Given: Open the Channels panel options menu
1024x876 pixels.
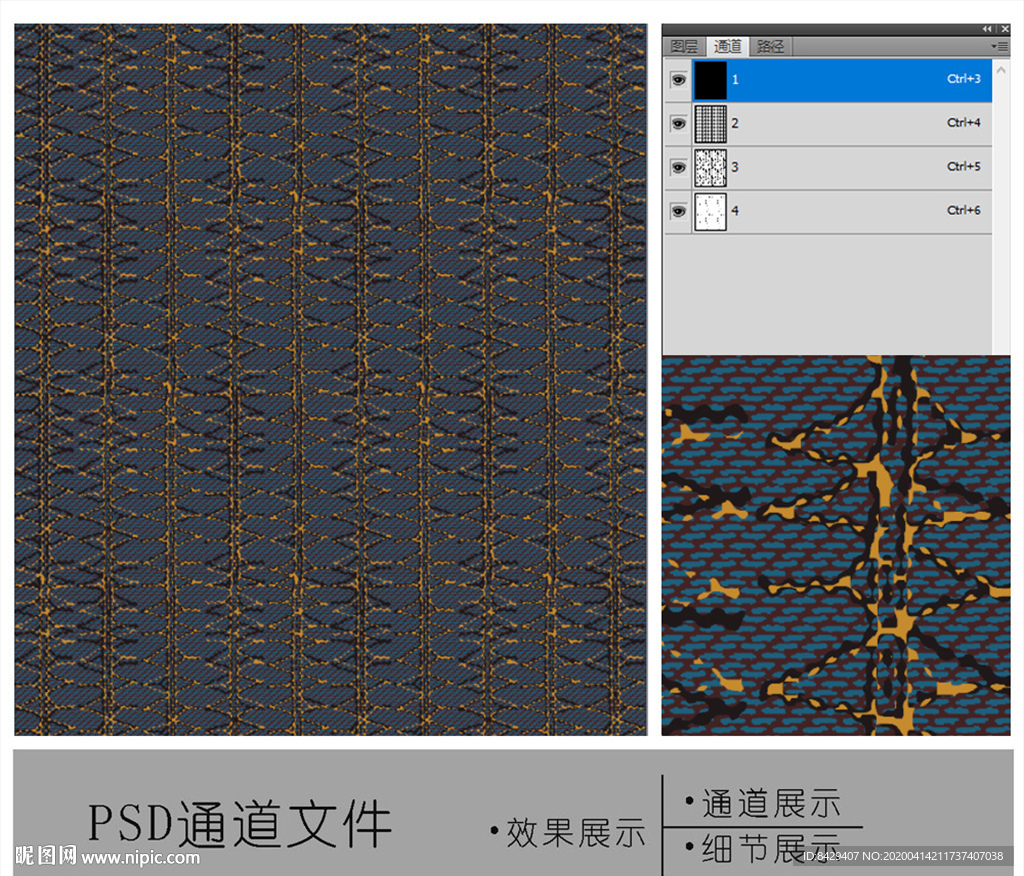Looking at the screenshot, I should 999,46.
